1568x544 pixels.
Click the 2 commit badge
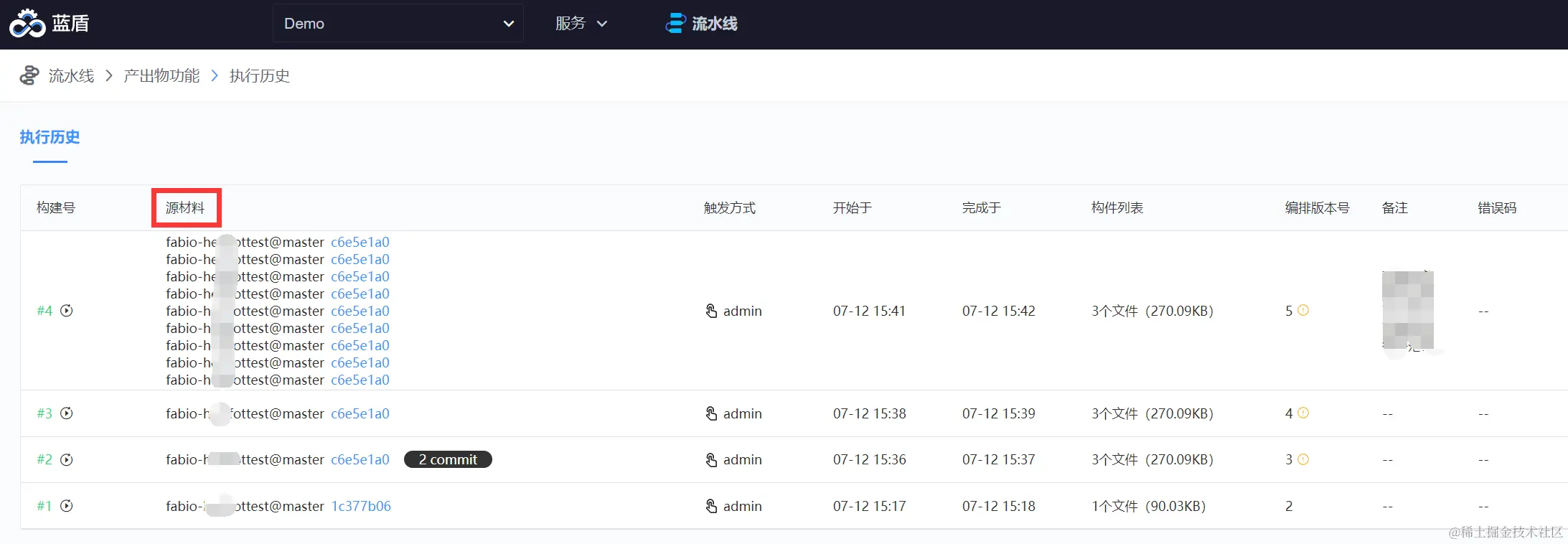(x=448, y=459)
